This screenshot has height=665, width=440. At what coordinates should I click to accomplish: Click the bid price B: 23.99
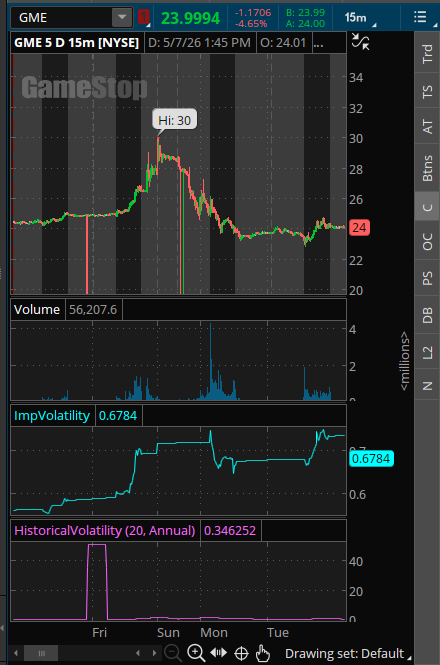[305, 13]
